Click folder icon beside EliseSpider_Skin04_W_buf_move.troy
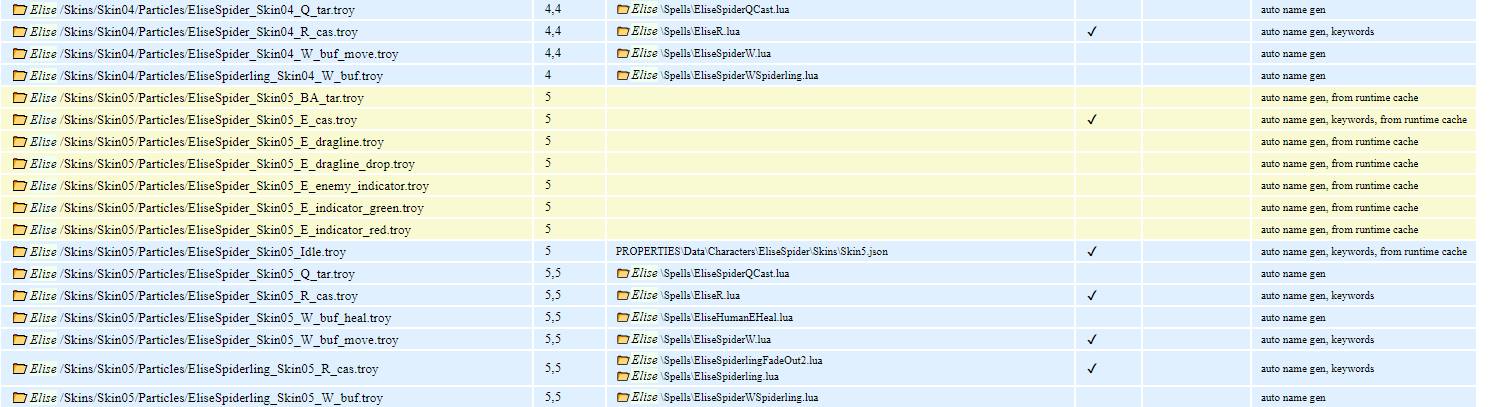 [19, 54]
